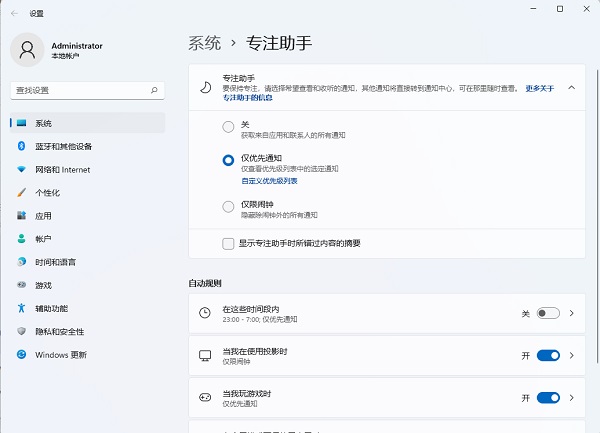Click the Windows Update icon in sidebar
This screenshot has width=600, height=433.
21,355
